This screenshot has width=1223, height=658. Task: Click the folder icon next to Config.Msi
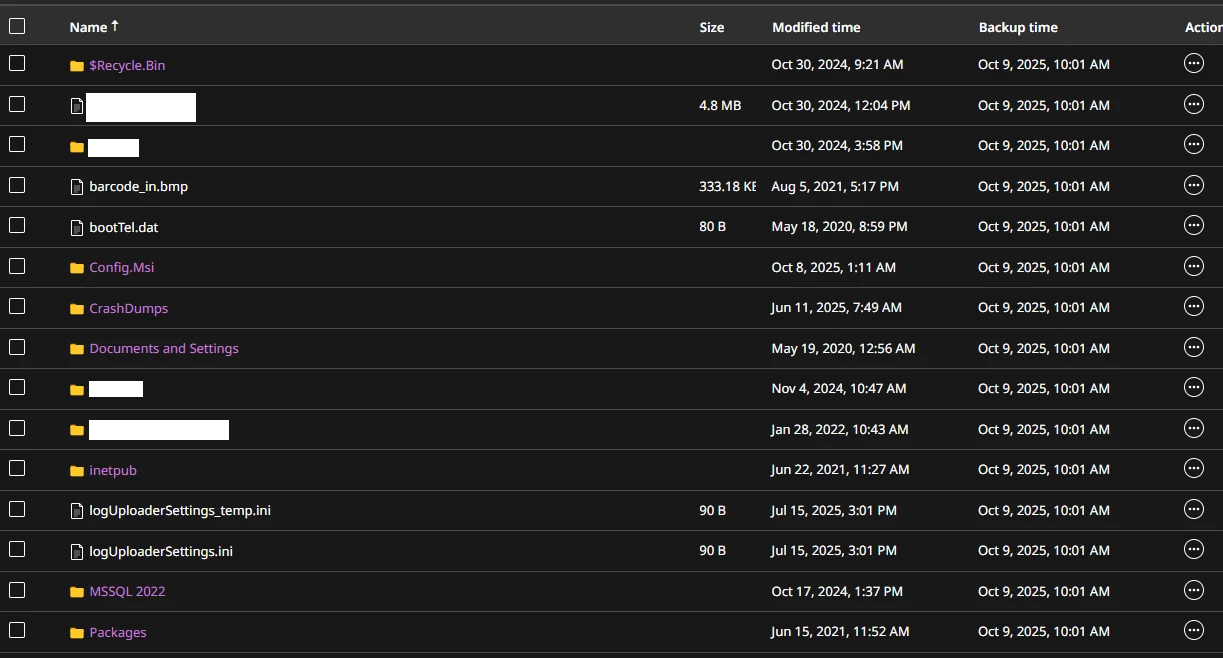[x=77, y=268]
